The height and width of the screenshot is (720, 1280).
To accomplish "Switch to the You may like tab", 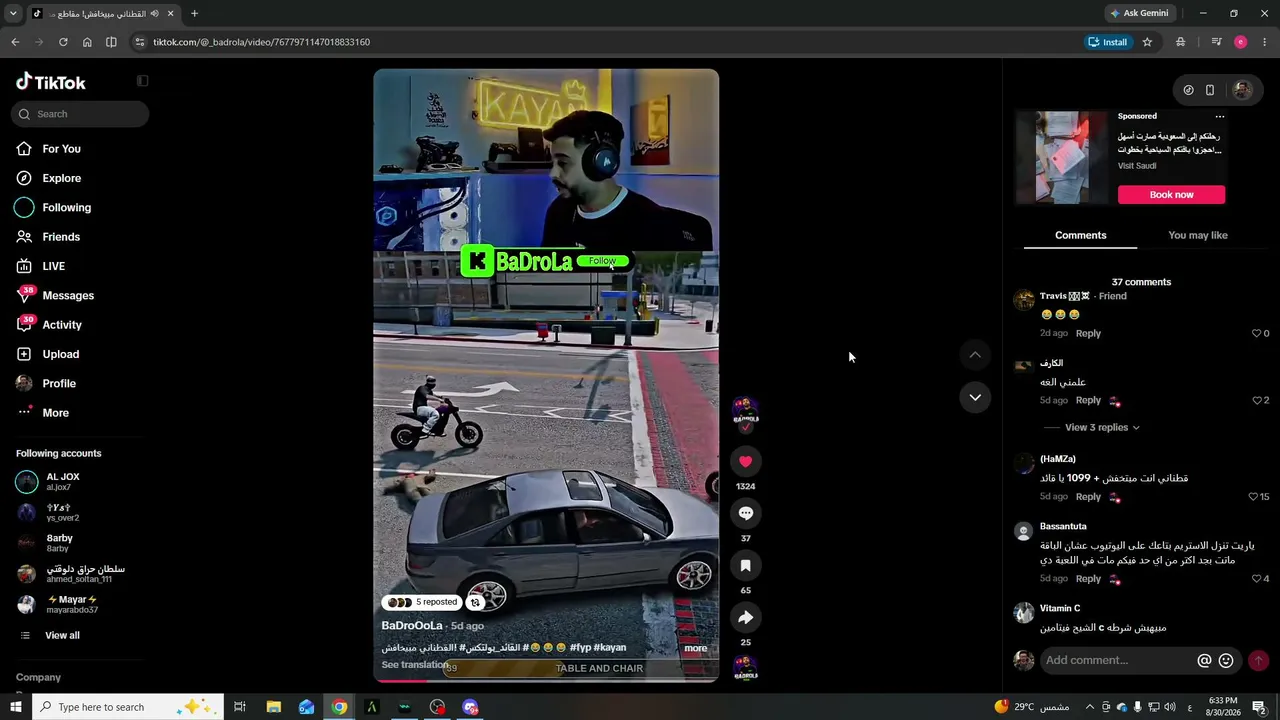I will [x=1197, y=236].
